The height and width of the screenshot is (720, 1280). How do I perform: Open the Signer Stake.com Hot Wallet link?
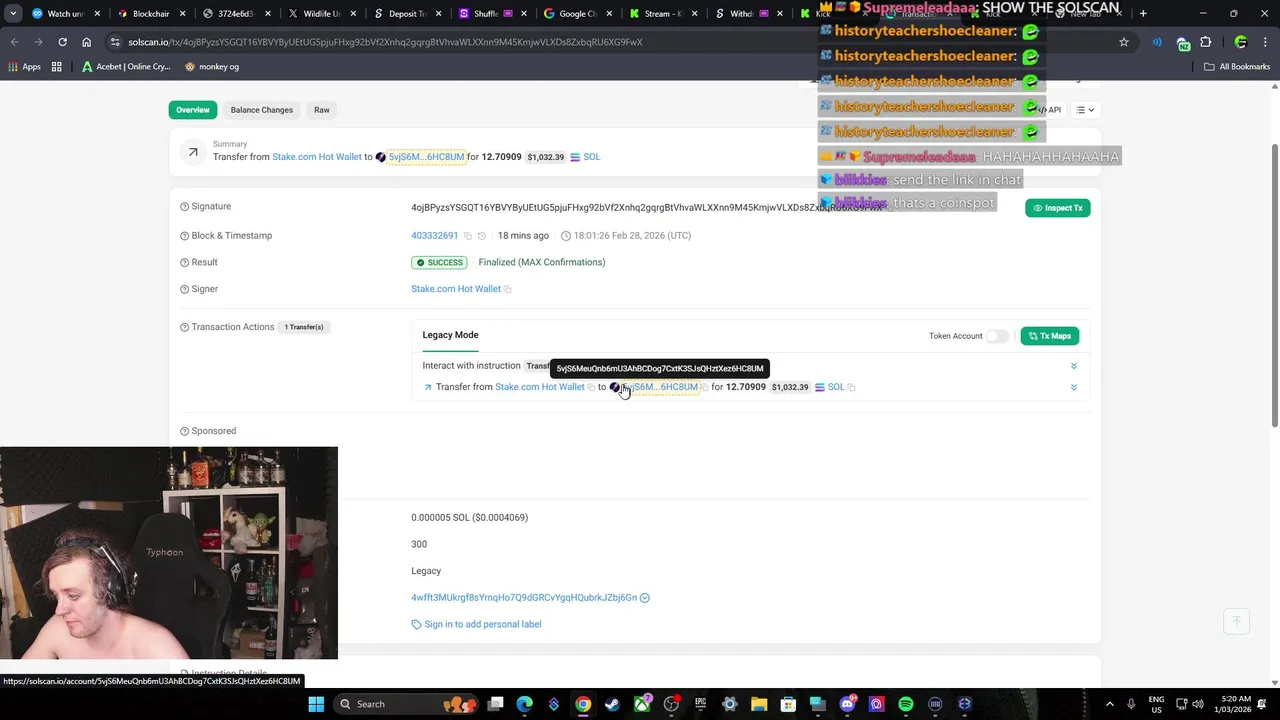[x=456, y=289]
